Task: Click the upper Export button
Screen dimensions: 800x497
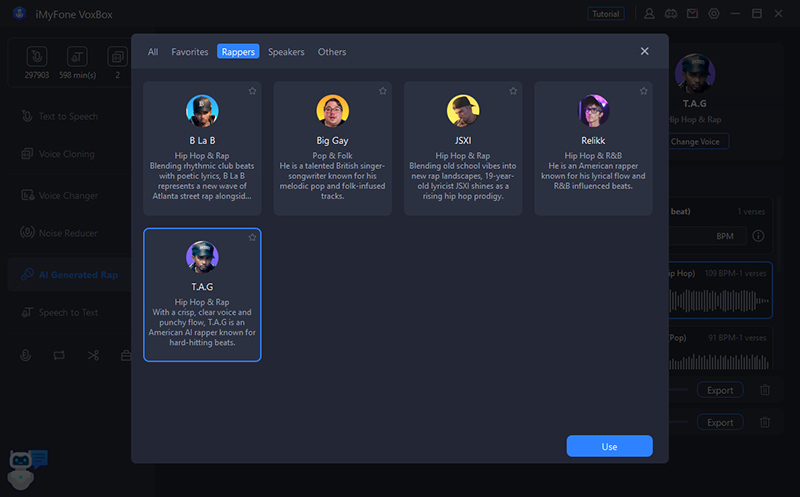Action: tap(720, 390)
